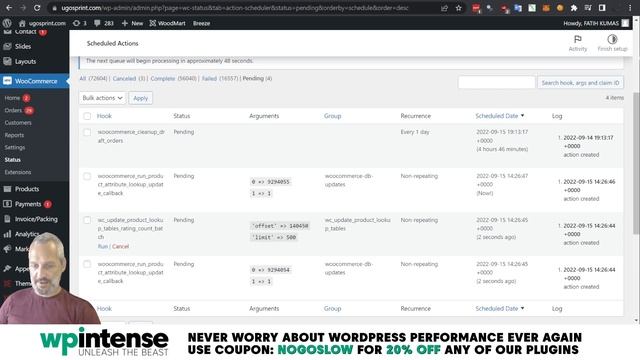Select 'Every 1 day' recurrence text
The height and width of the screenshot is (360, 640).
(415, 132)
